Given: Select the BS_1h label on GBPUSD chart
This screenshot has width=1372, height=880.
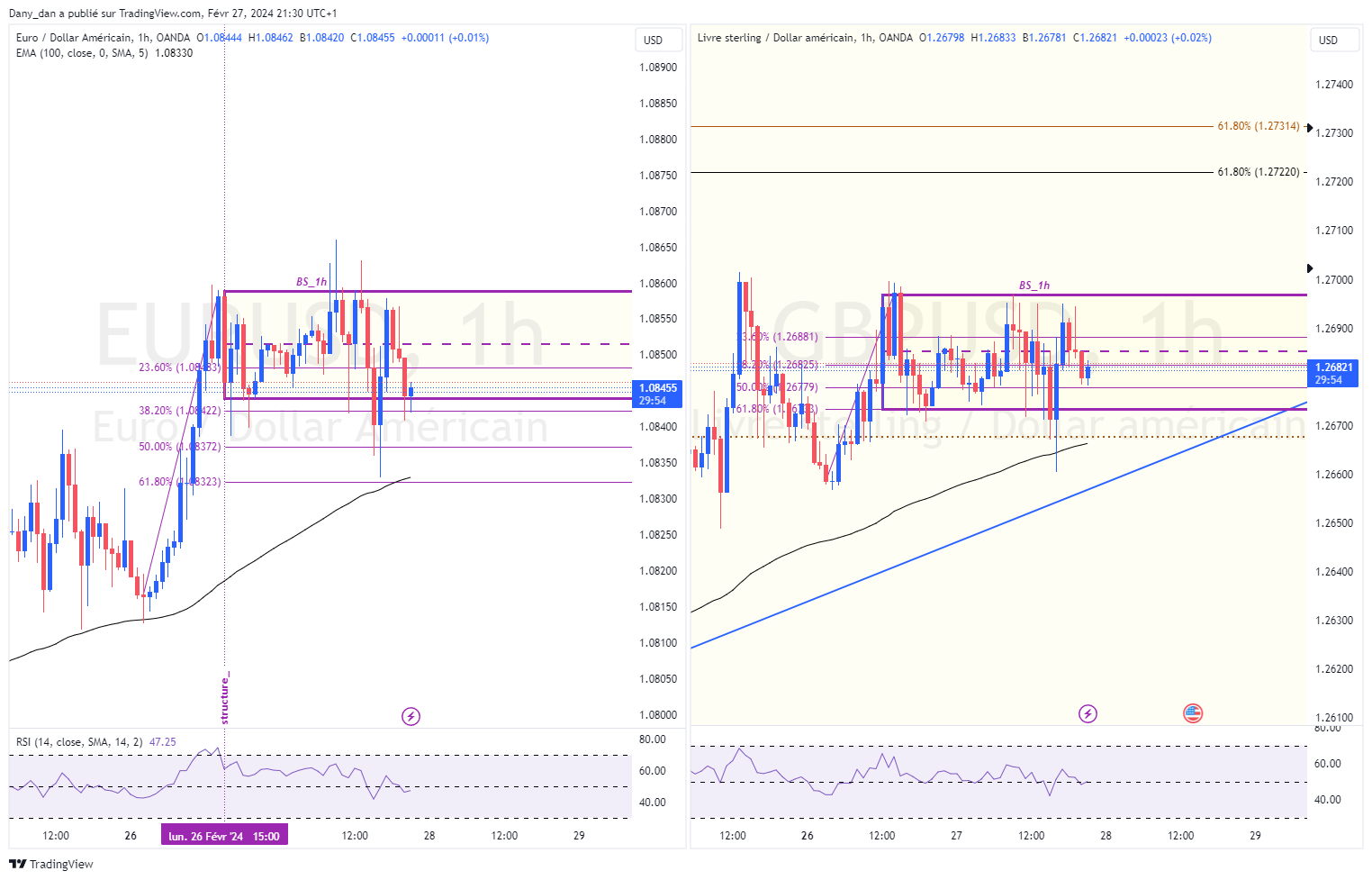Looking at the screenshot, I should tap(1034, 286).
